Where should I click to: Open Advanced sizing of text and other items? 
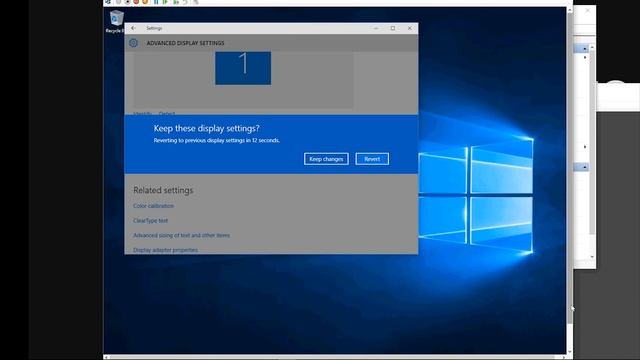pos(181,235)
